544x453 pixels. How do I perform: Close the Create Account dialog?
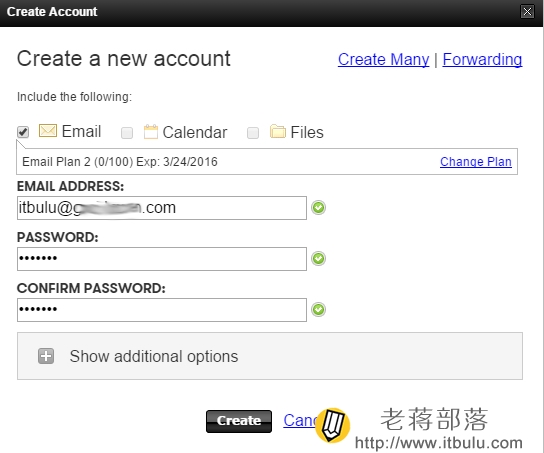click(x=527, y=11)
